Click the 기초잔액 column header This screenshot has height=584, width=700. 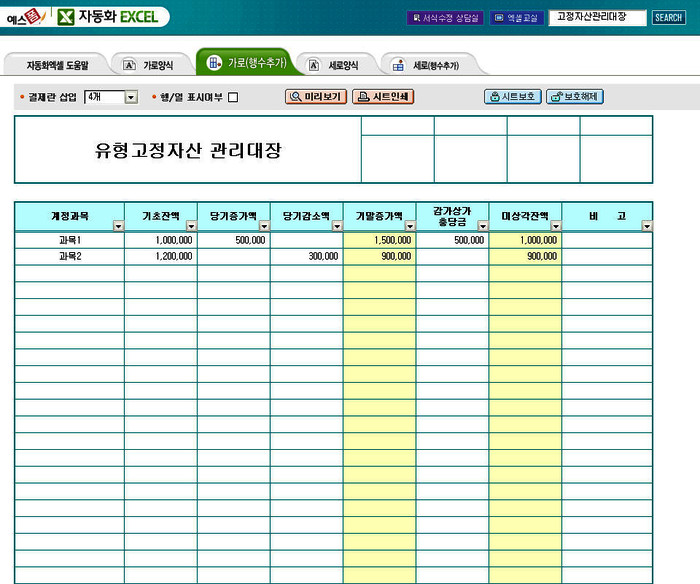pyautogui.click(x=161, y=217)
